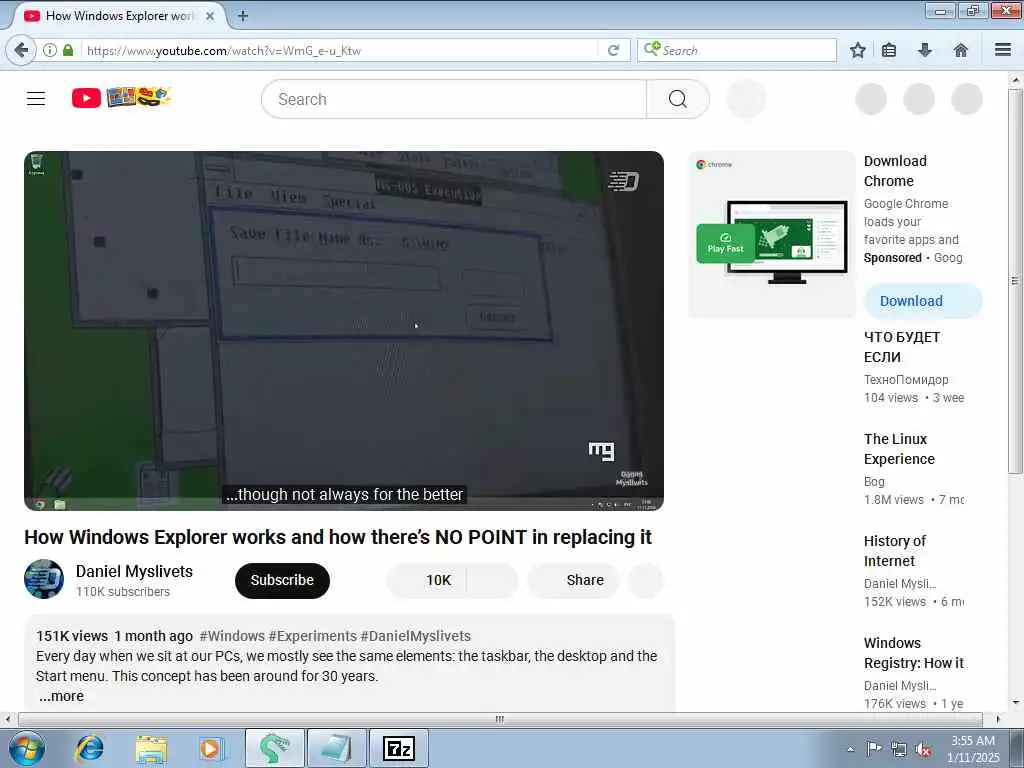1024x768 pixels.
Task: Go to browser home page icon
Action: (x=961, y=50)
